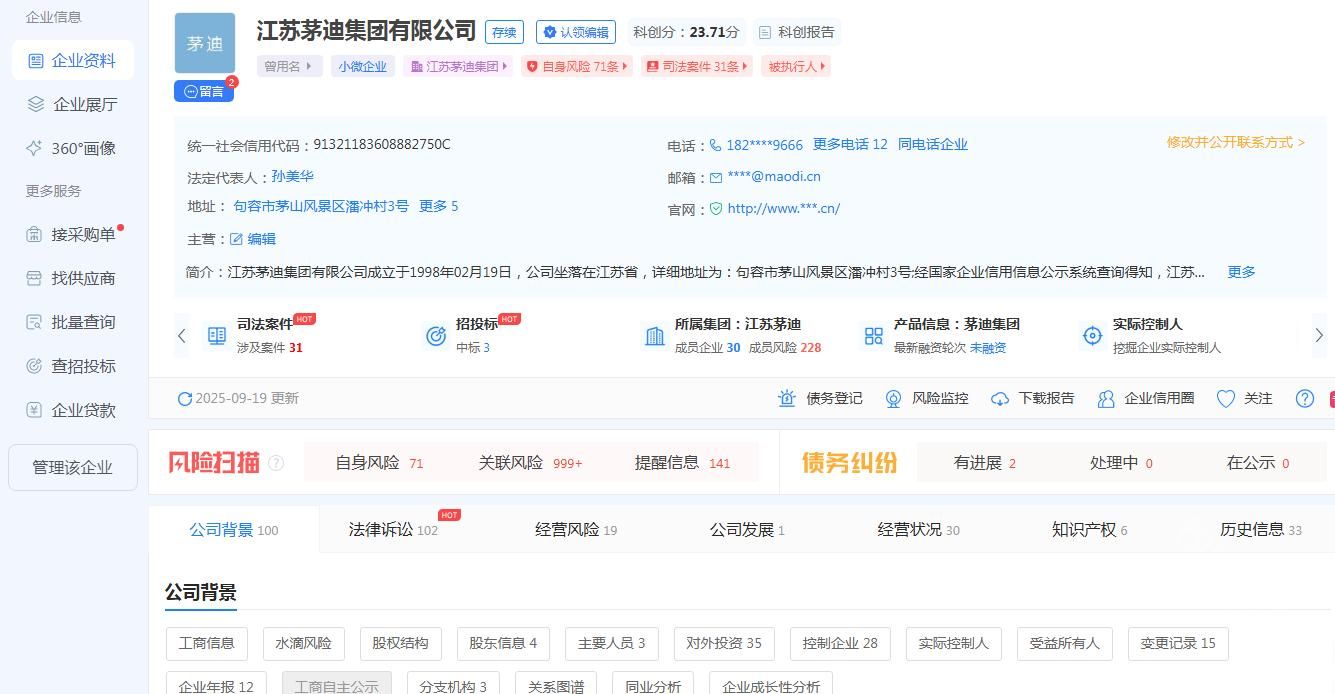This screenshot has height=694, width=1335.
Task: Click the help question mark icon
Action: [x=1305, y=398]
